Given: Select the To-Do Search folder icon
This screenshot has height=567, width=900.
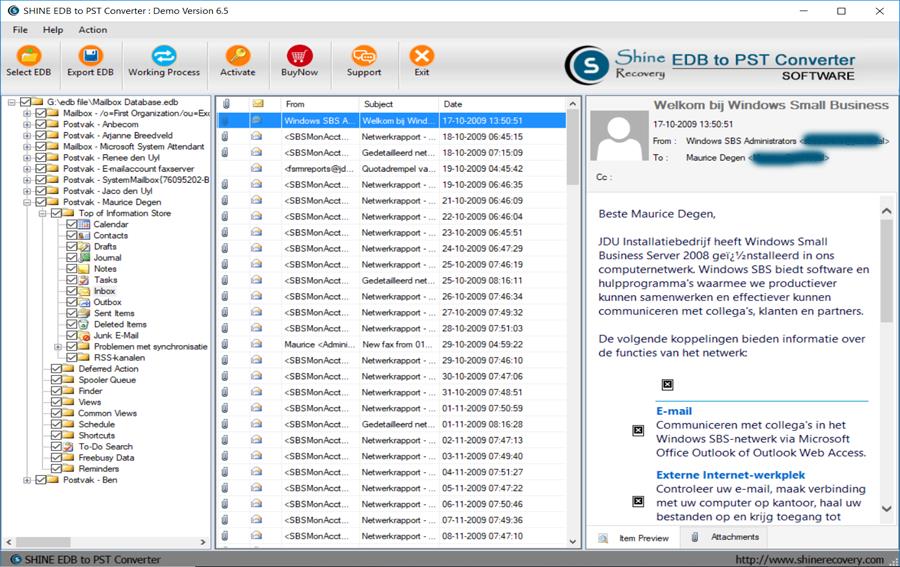Looking at the screenshot, I should (69, 446).
